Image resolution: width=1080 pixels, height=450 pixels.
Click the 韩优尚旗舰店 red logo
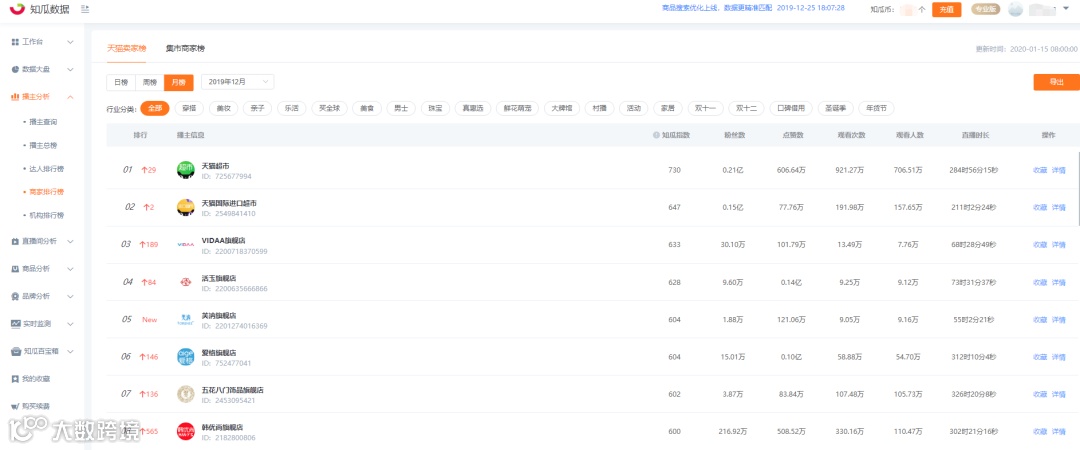click(186, 431)
